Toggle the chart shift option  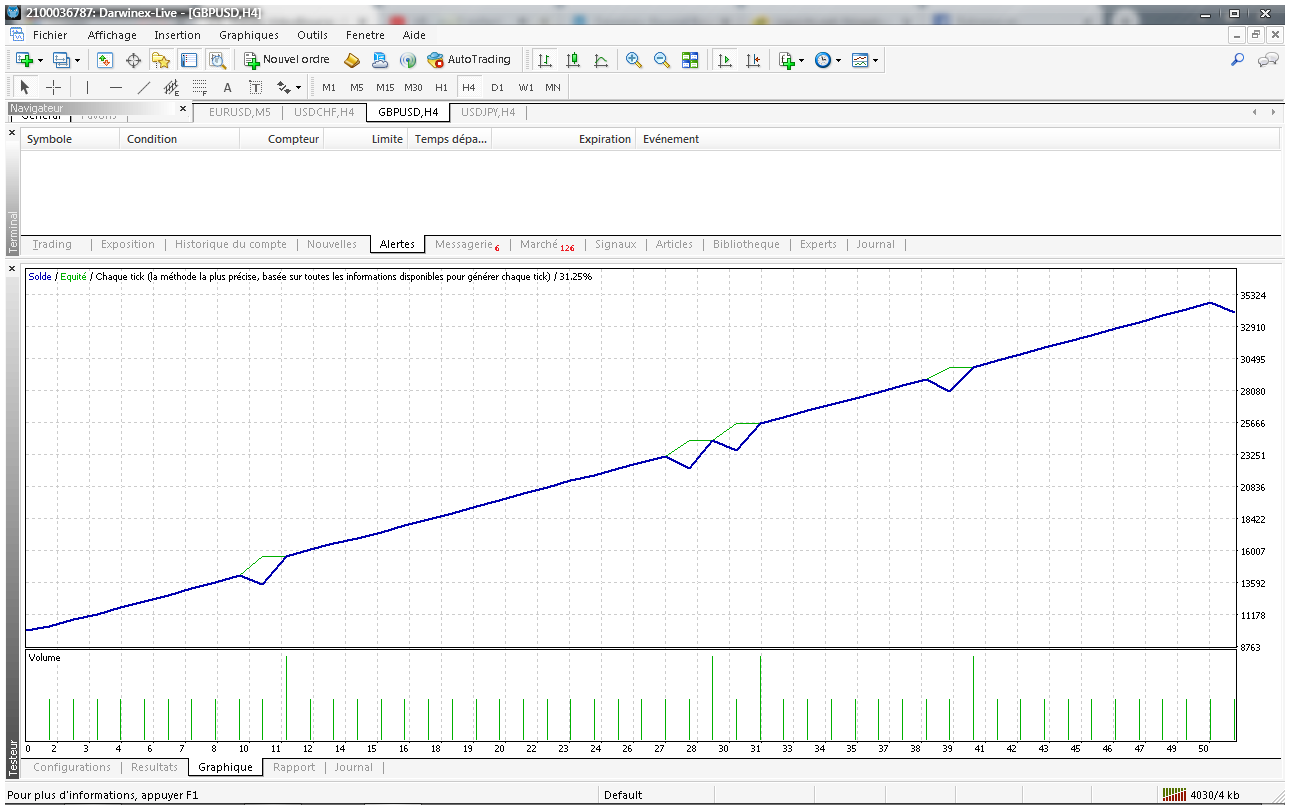[753, 60]
